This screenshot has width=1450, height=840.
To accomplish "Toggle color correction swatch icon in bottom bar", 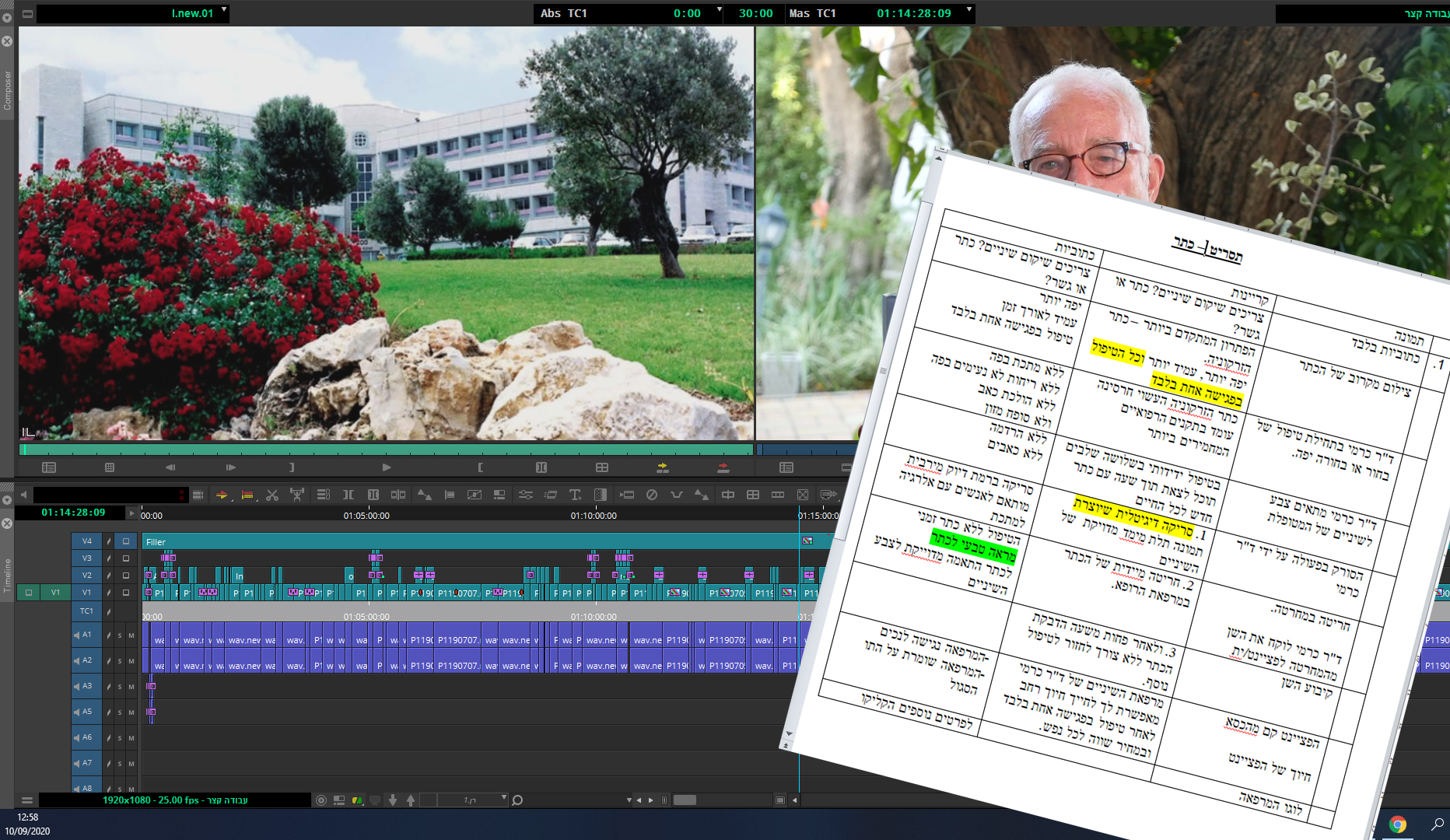I will (x=357, y=800).
